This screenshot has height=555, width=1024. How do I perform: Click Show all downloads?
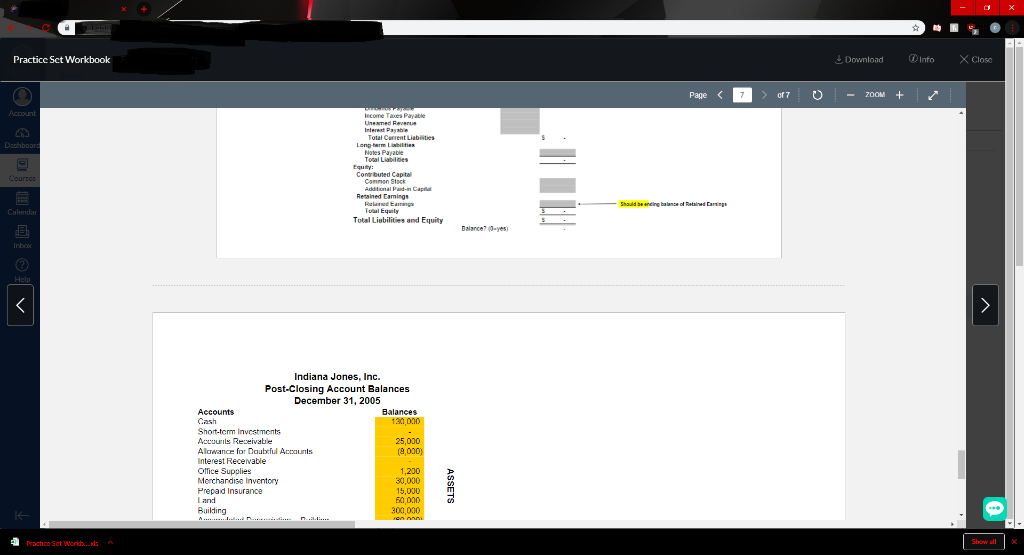984,542
